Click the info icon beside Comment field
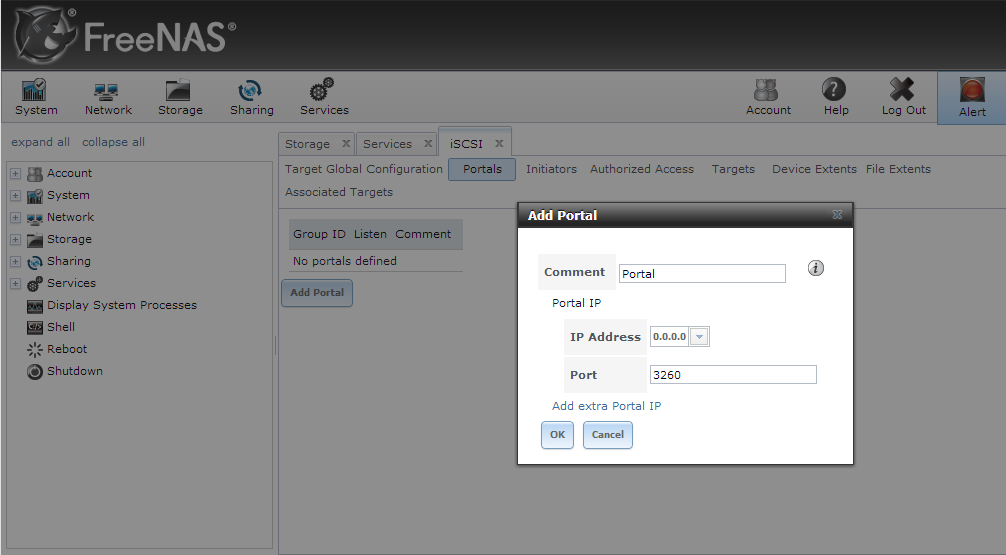The height and width of the screenshot is (555, 1006). [815, 268]
